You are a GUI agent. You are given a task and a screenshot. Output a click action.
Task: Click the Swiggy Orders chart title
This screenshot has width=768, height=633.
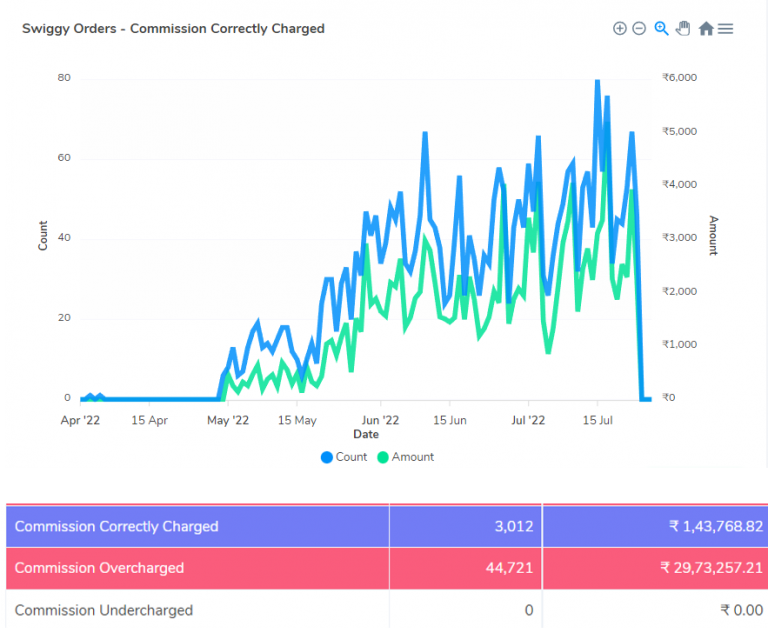point(173,29)
